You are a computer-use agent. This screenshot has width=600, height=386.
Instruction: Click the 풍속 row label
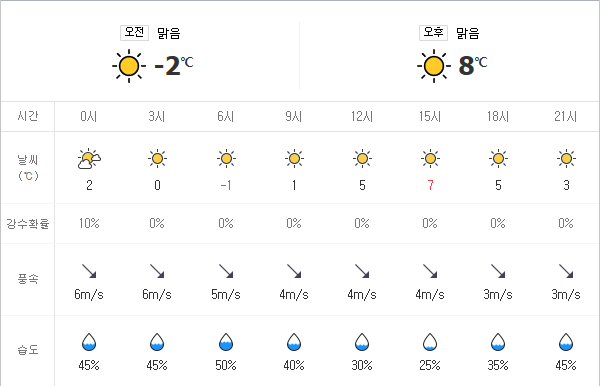pos(28,278)
